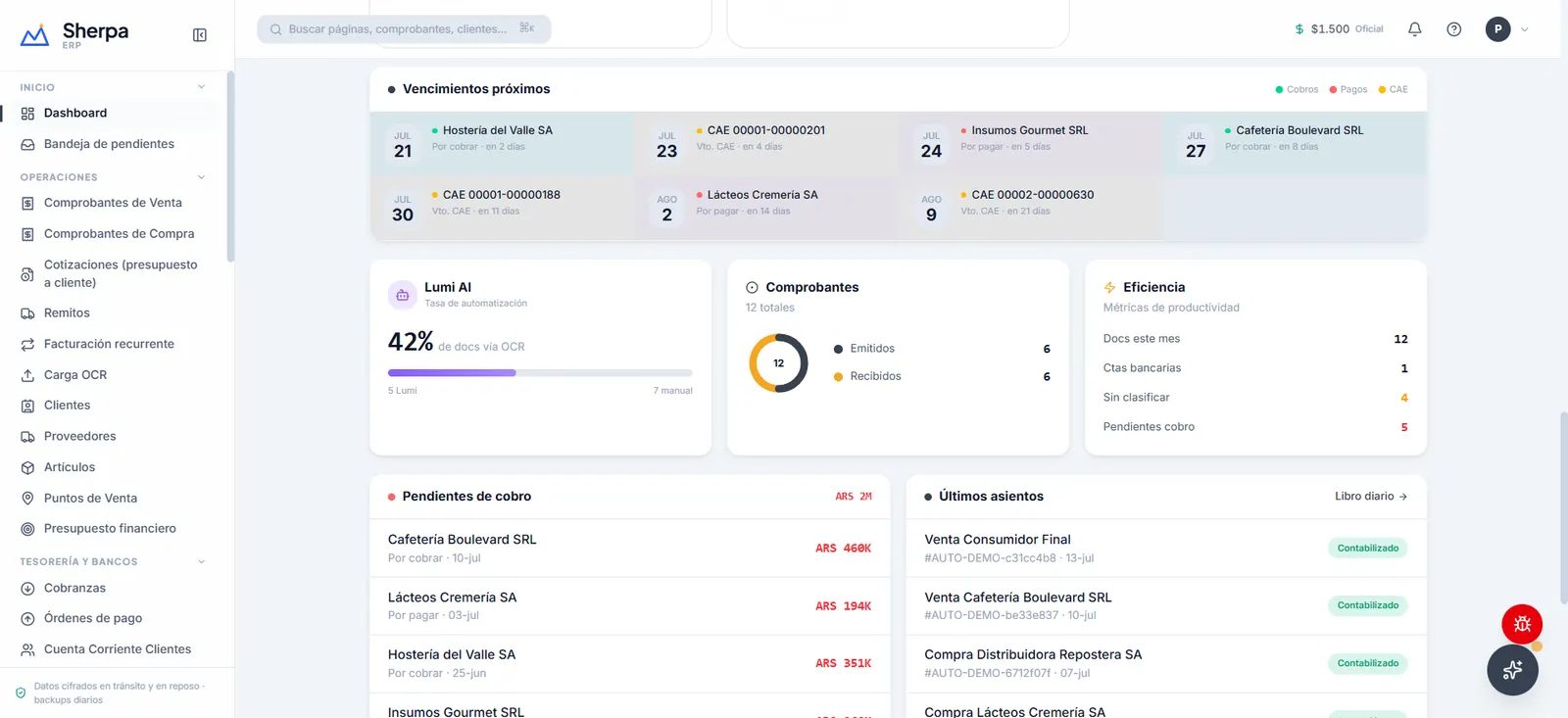The image size is (1568, 718).
Task: Open the AI sparkle assistant button
Action: [x=1512, y=670]
